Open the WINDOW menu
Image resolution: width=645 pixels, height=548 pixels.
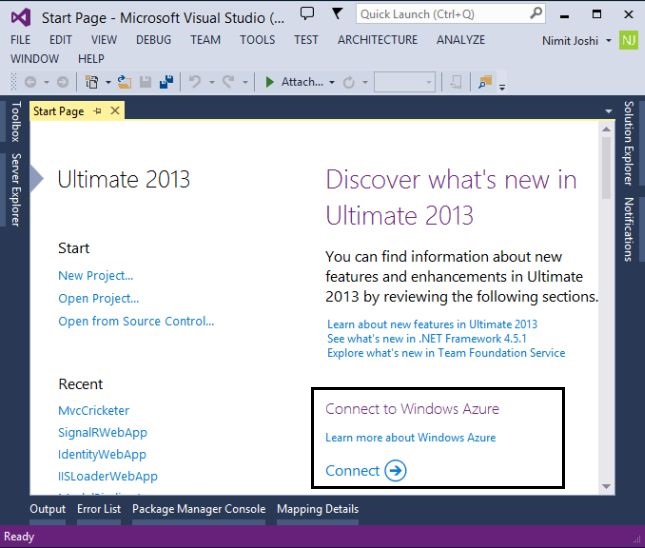click(x=35, y=59)
